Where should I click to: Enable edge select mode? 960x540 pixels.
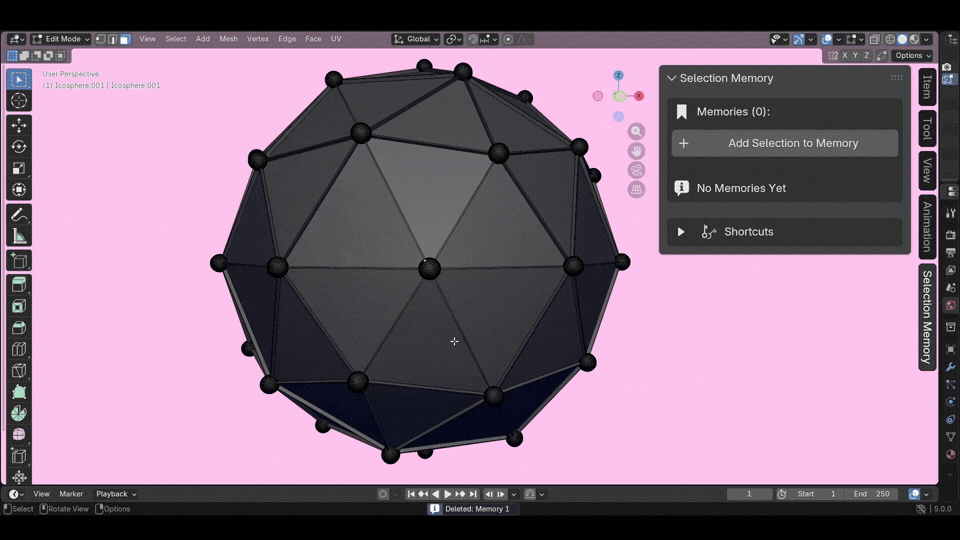point(113,39)
